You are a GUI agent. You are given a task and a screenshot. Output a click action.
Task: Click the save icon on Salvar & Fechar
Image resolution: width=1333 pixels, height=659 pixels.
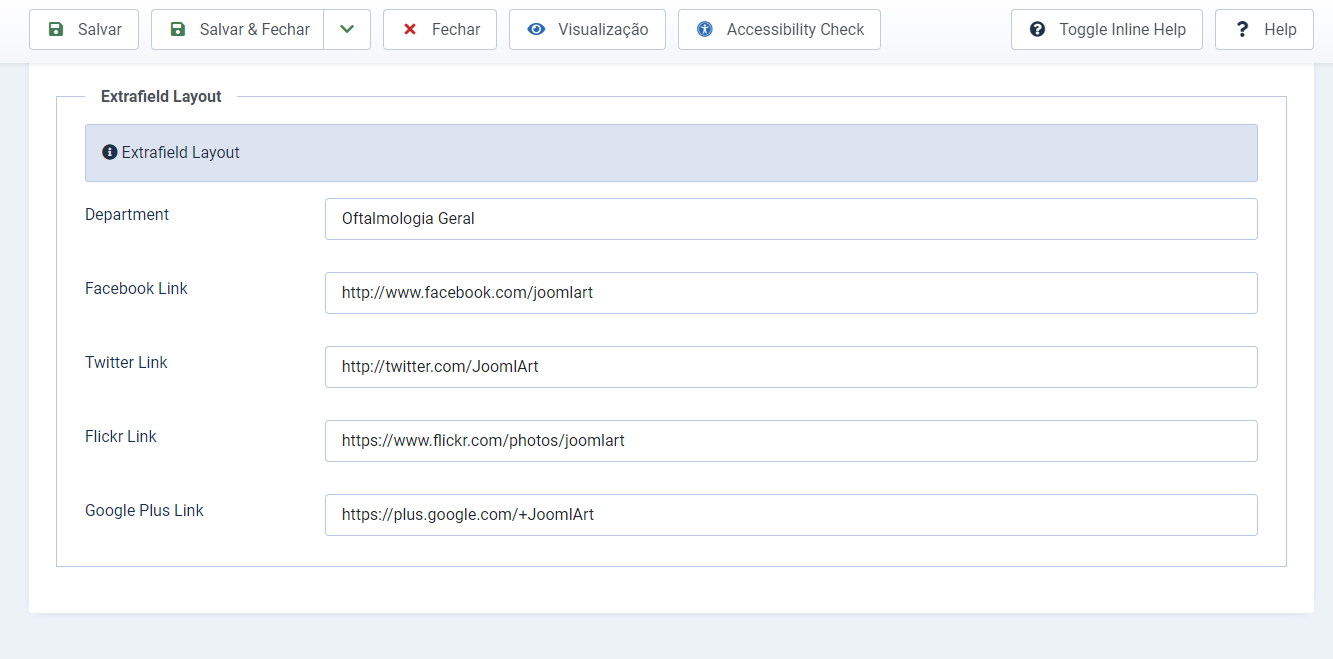tap(178, 30)
